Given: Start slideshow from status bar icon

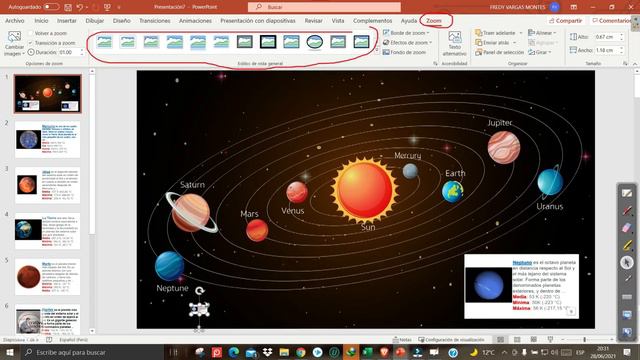Looking at the screenshot, I should point(550,340).
